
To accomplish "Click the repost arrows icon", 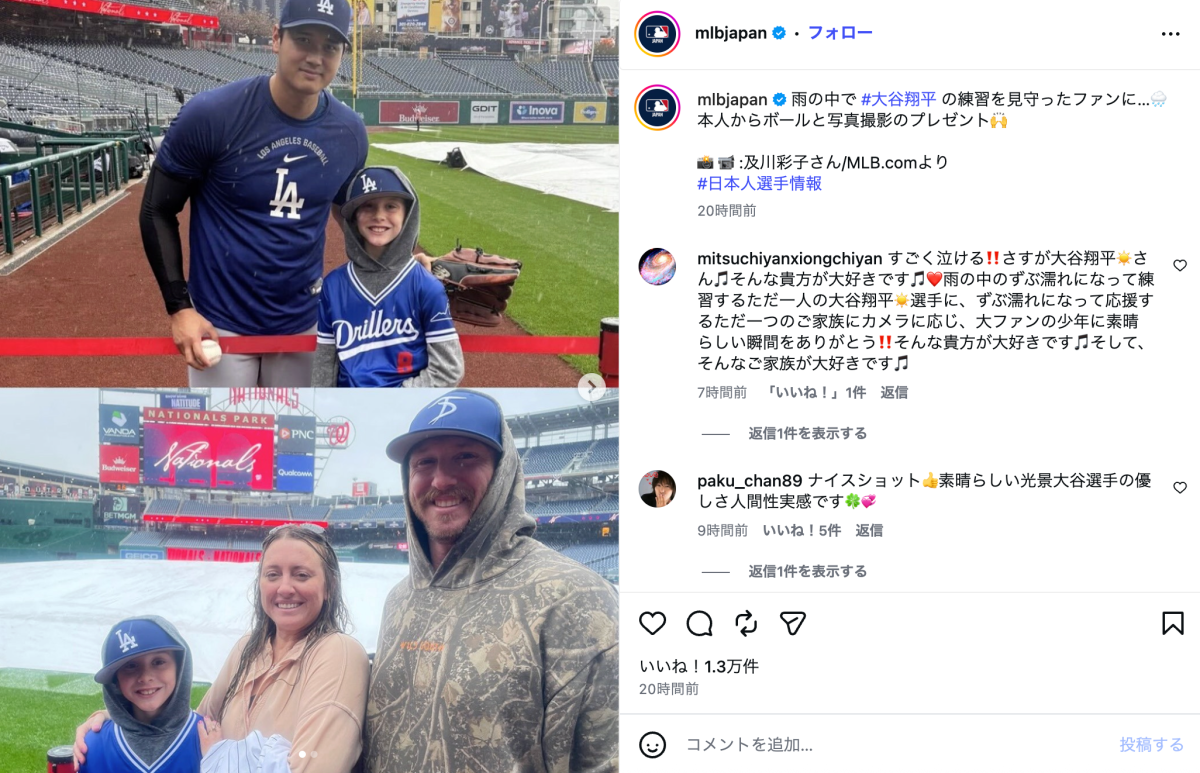I will 746,624.
